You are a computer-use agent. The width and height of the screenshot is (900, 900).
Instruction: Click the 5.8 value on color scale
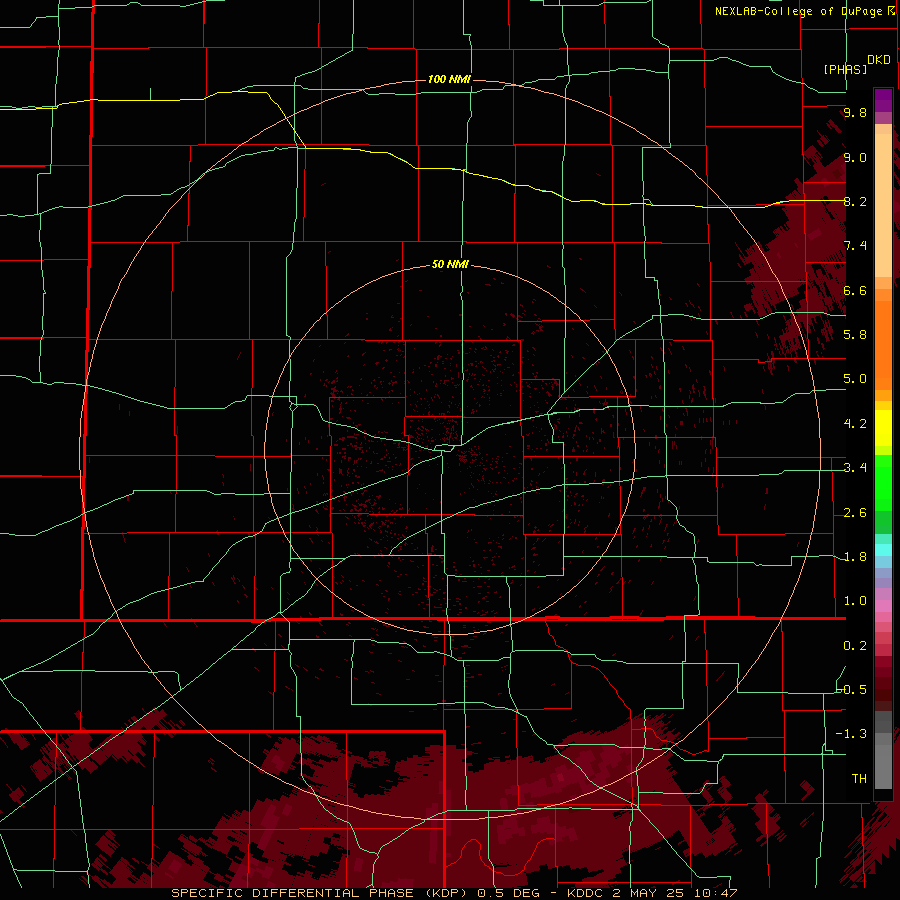(855, 334)
